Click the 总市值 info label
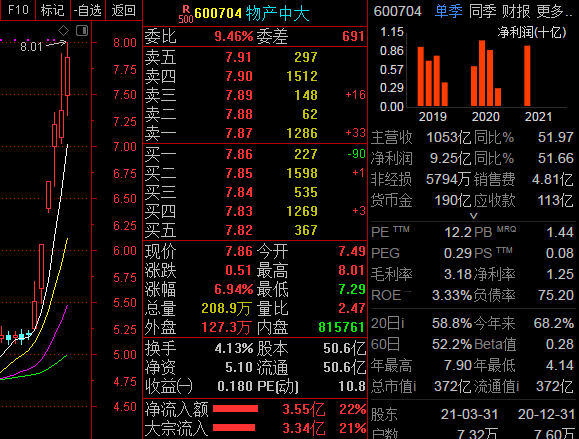 click(x=393, y=387)
